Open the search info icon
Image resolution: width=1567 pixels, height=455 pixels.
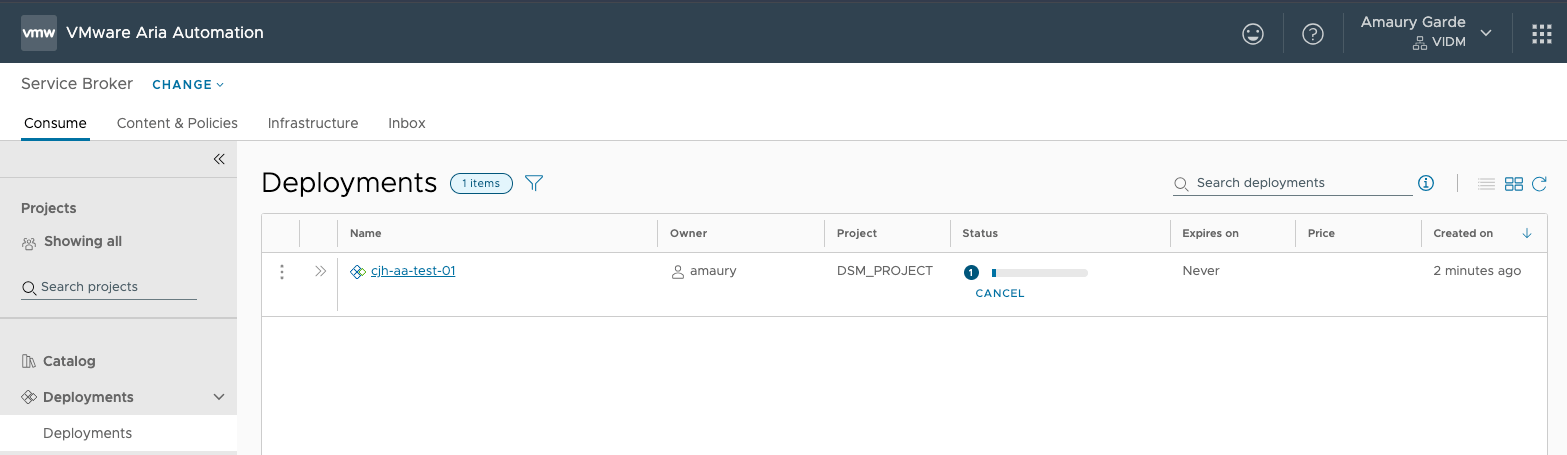click(1426, 183)
